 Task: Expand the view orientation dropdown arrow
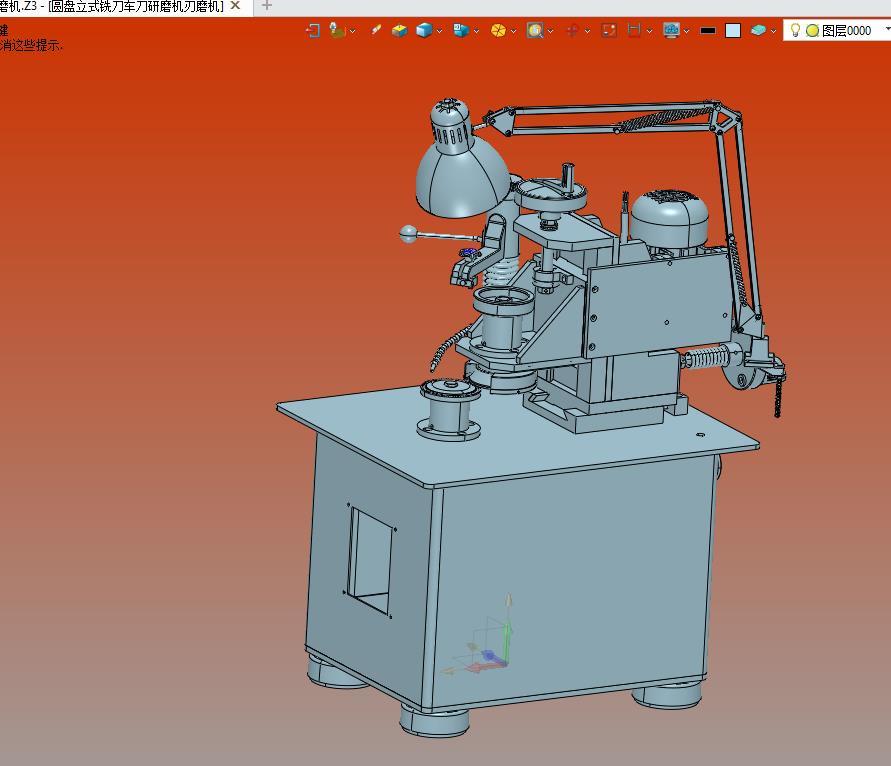(477, 31)
